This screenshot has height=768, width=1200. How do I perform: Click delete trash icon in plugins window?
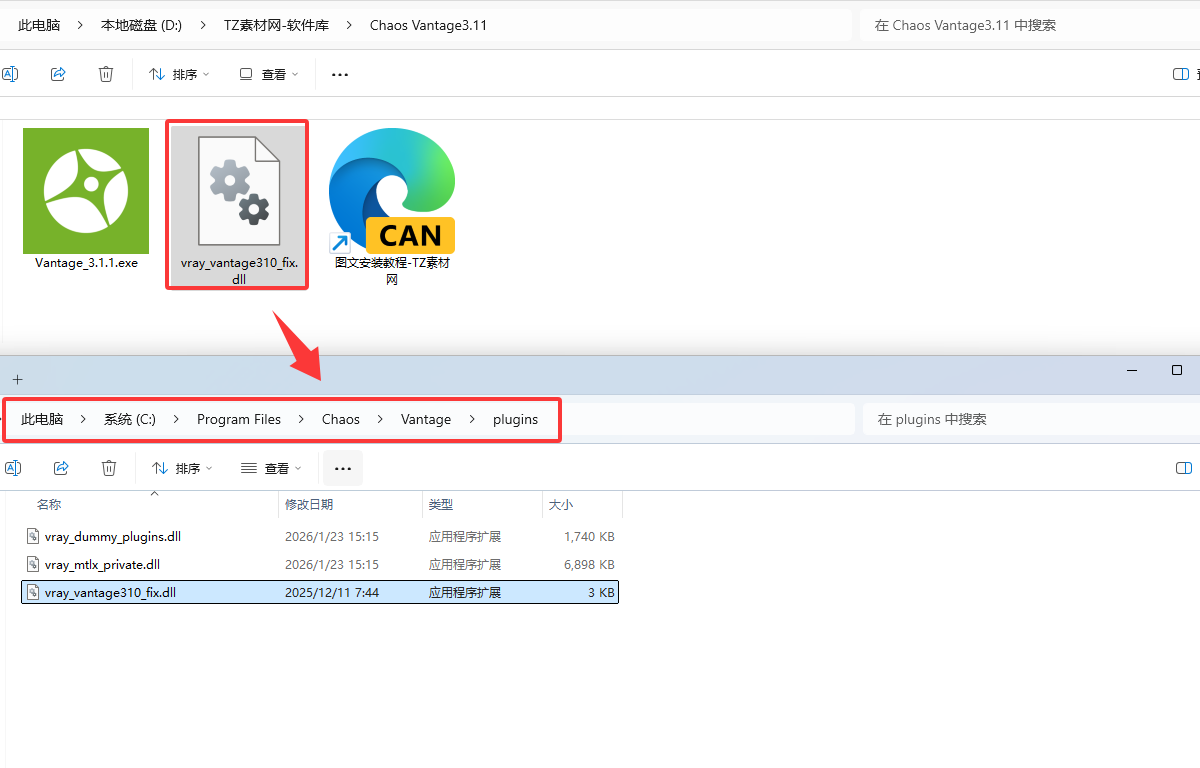coord(109,468)
